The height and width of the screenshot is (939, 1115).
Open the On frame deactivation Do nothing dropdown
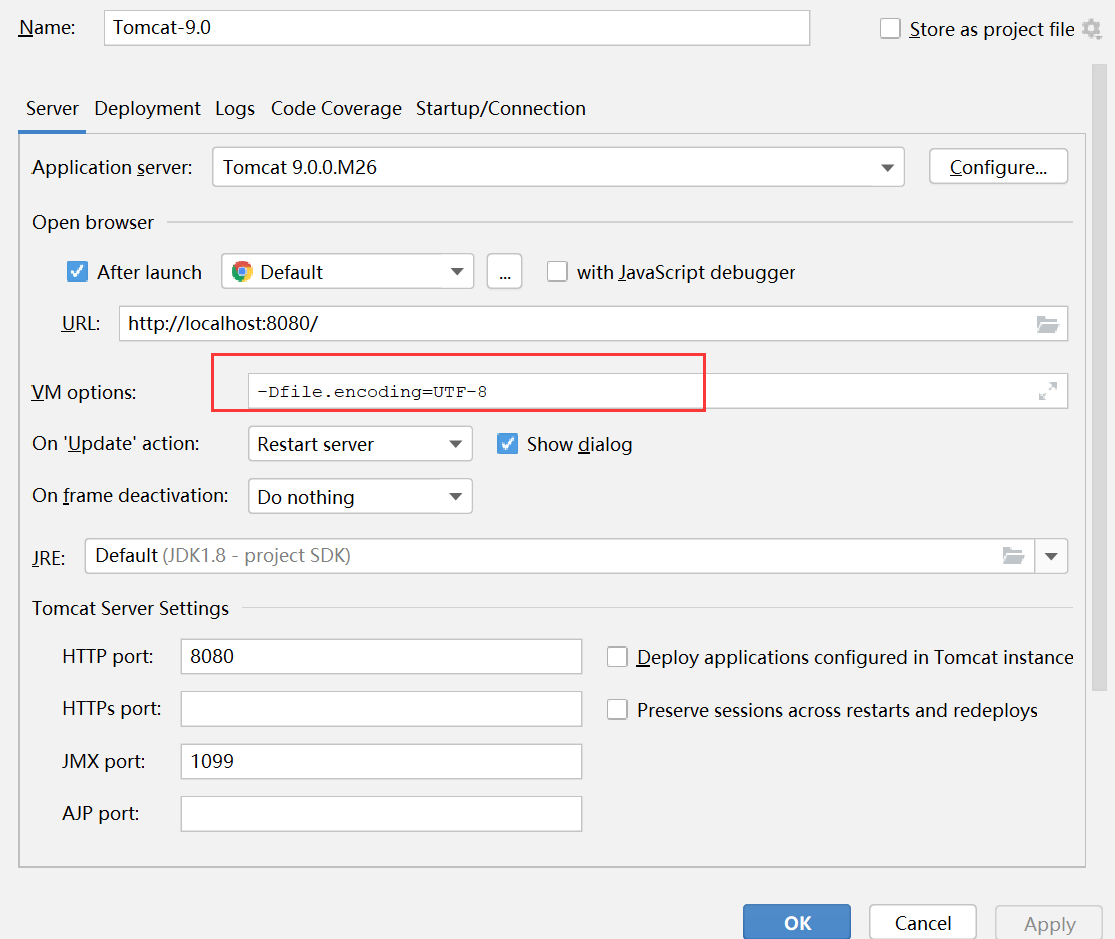360,497
